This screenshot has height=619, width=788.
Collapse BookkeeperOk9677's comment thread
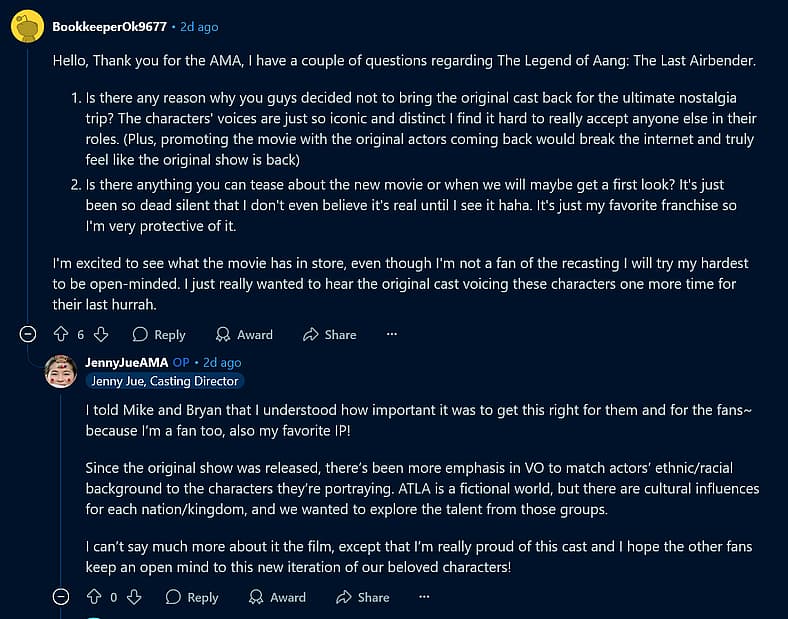click(x=28, y=334)
